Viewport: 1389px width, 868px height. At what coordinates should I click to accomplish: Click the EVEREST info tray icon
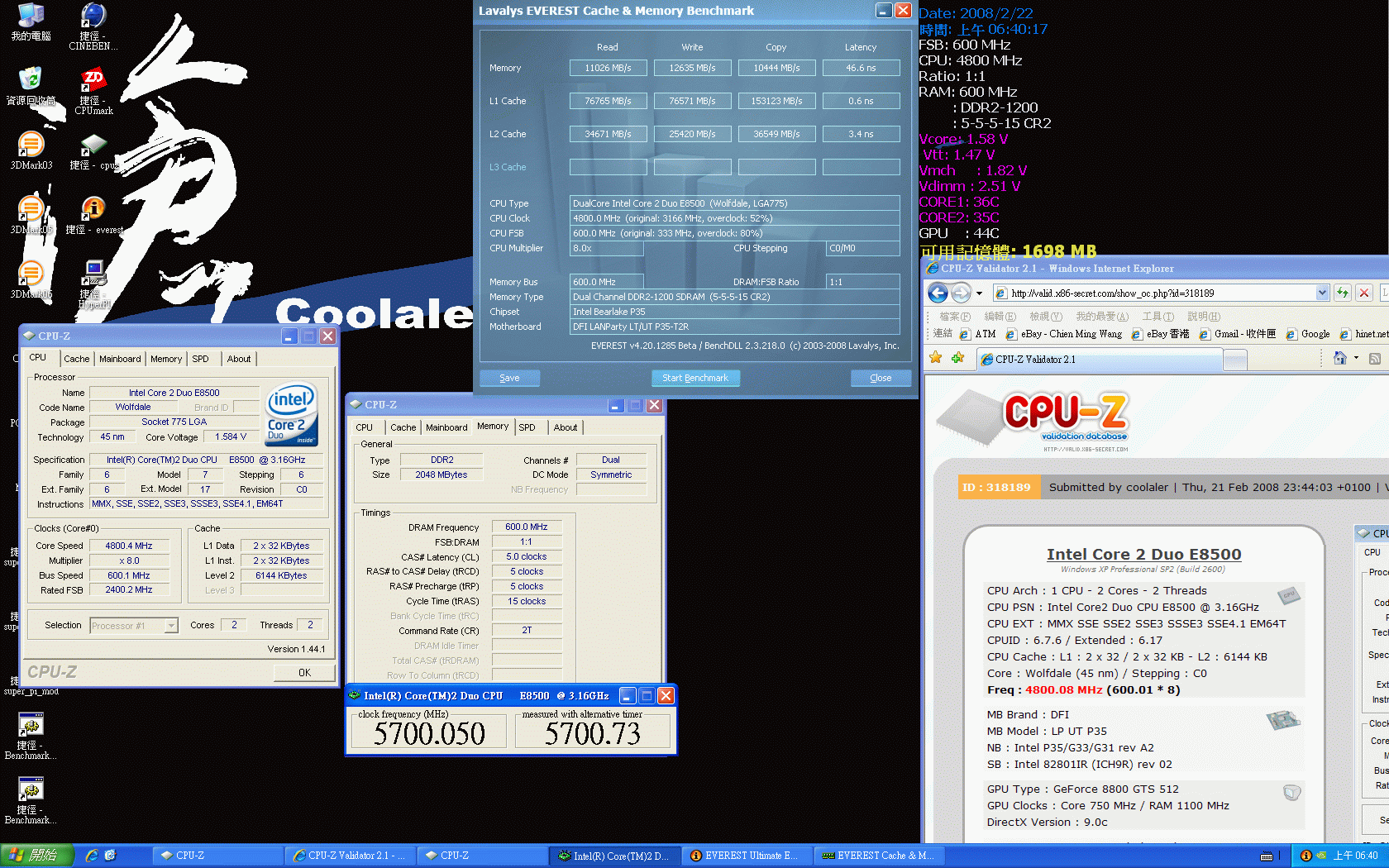click(x=1306, y=856)
